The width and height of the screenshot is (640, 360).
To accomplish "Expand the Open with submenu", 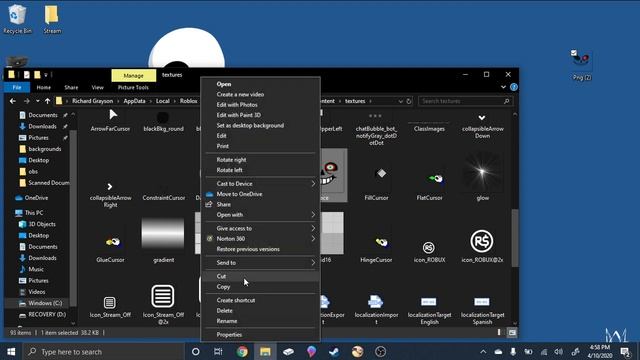I will coord(260,215).
